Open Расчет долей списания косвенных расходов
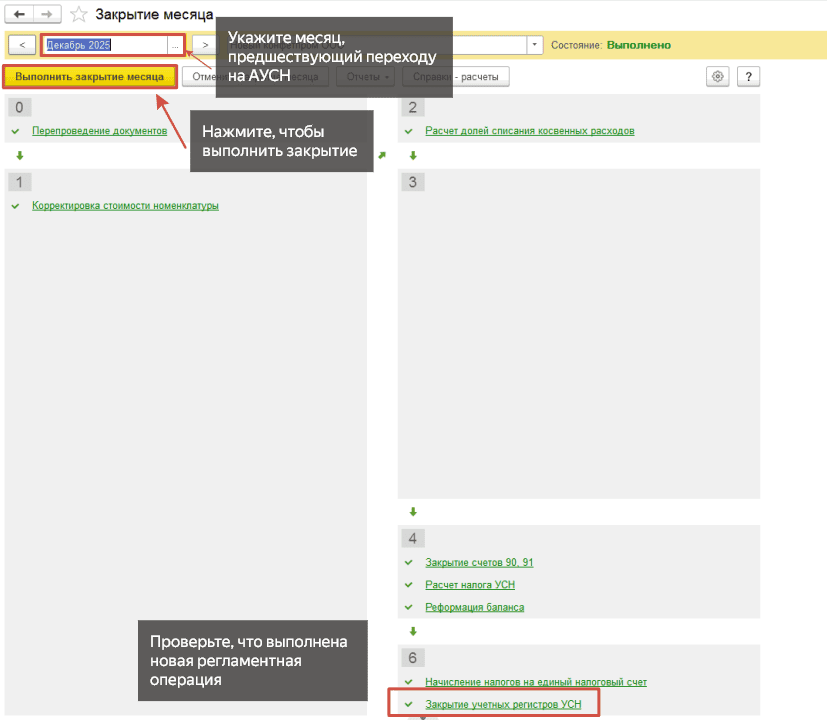This screenshot has height=720, width=827. (530, 131)
